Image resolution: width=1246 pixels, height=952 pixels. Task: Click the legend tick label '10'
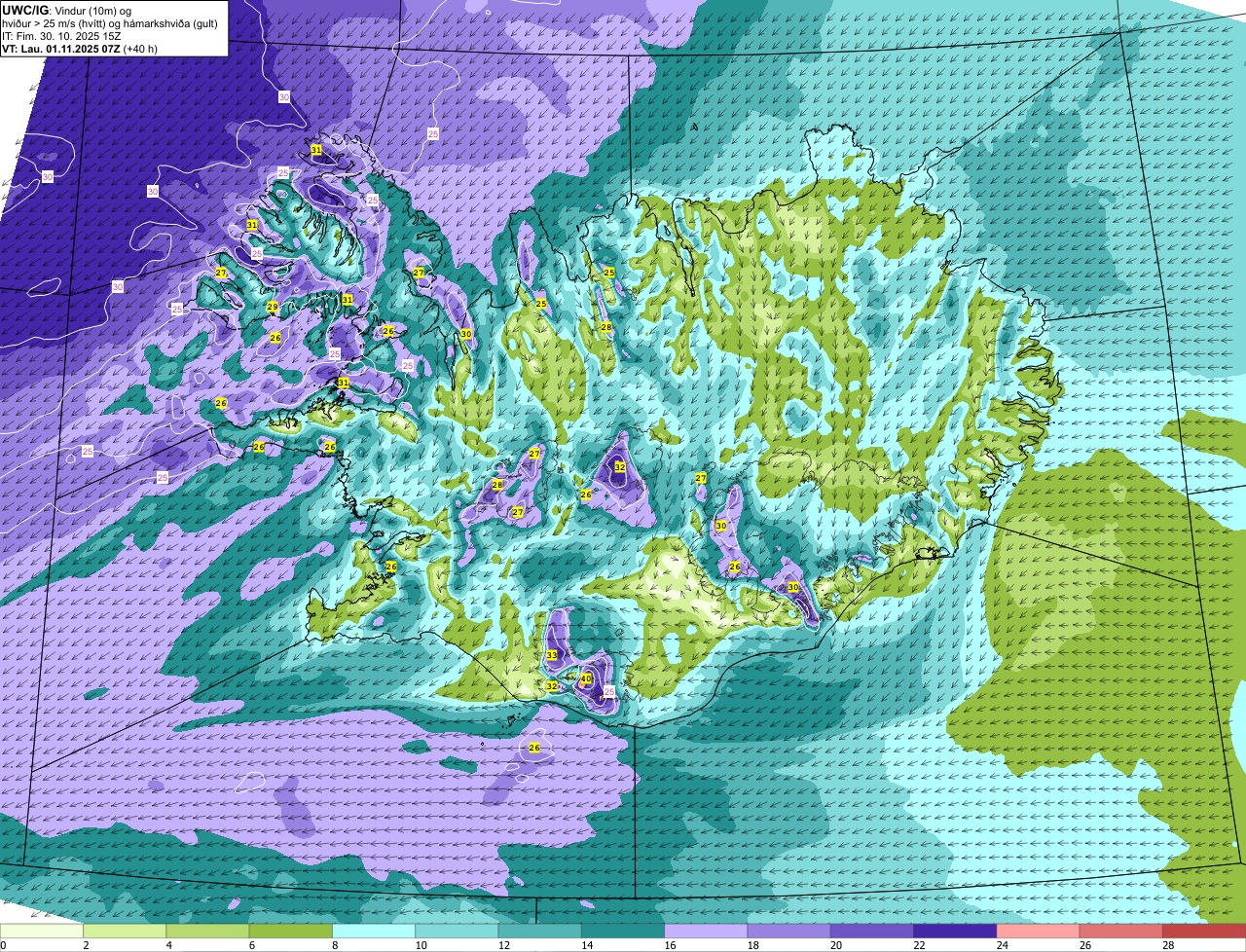[420, 945]
